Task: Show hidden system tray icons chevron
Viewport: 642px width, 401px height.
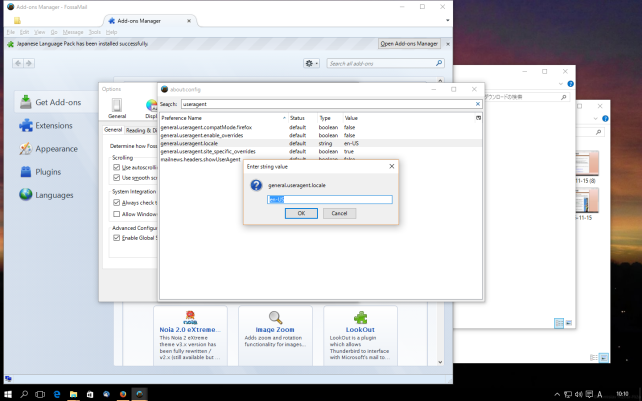Action: tap(557, 394)
